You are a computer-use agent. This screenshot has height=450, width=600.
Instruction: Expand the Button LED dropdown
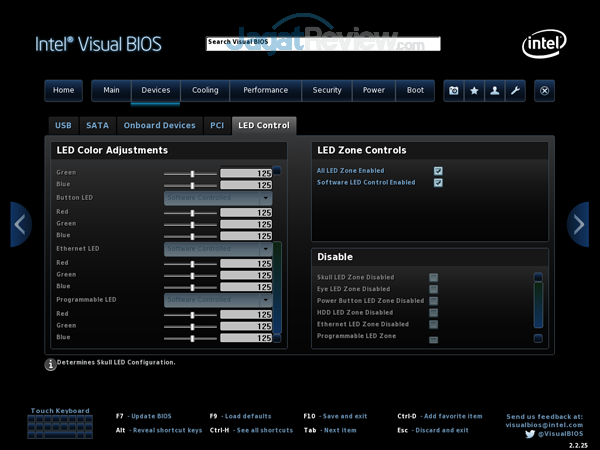coord(218,198)
